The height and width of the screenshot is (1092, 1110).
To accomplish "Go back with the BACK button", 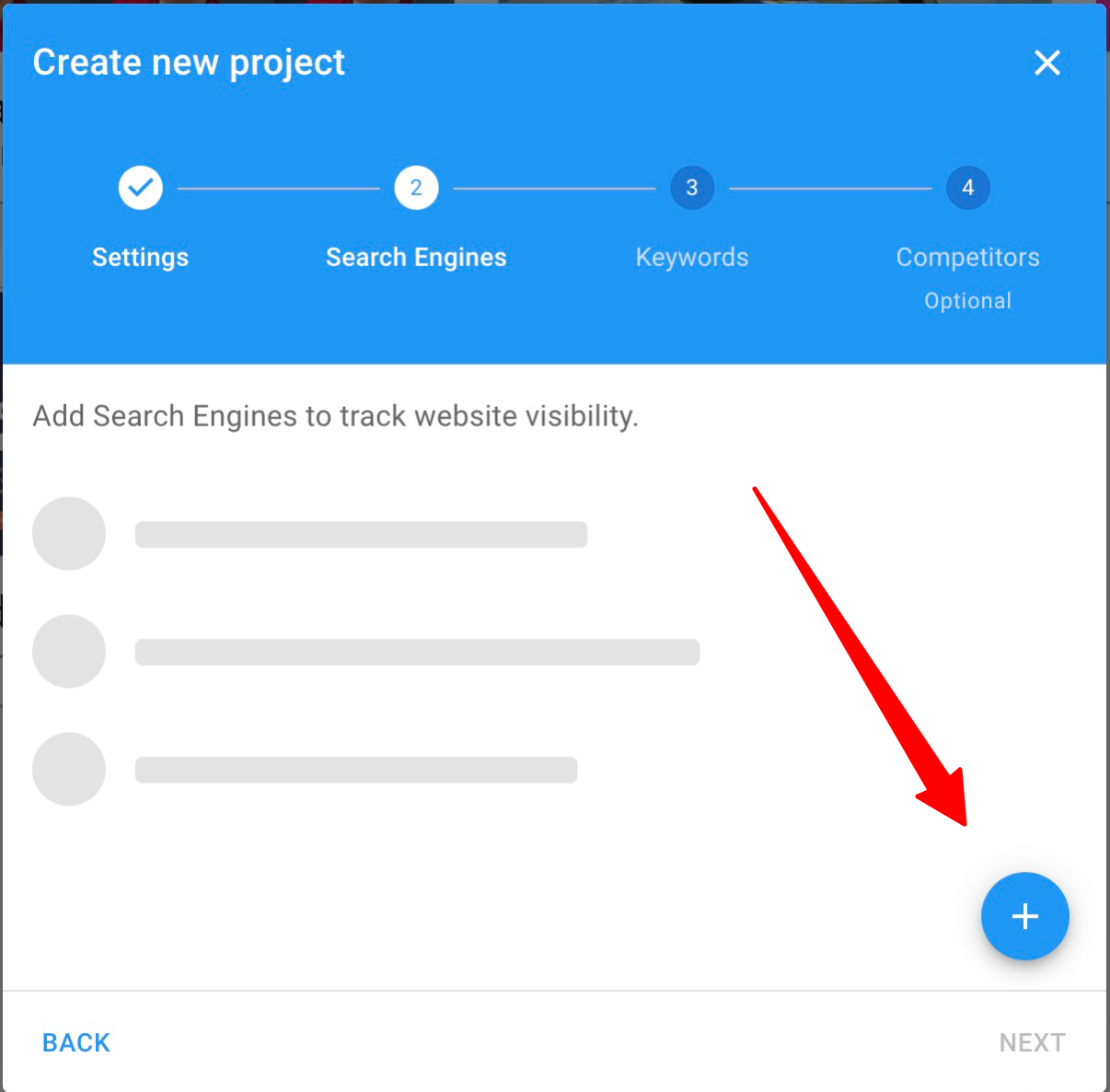I will [76, 1042].
